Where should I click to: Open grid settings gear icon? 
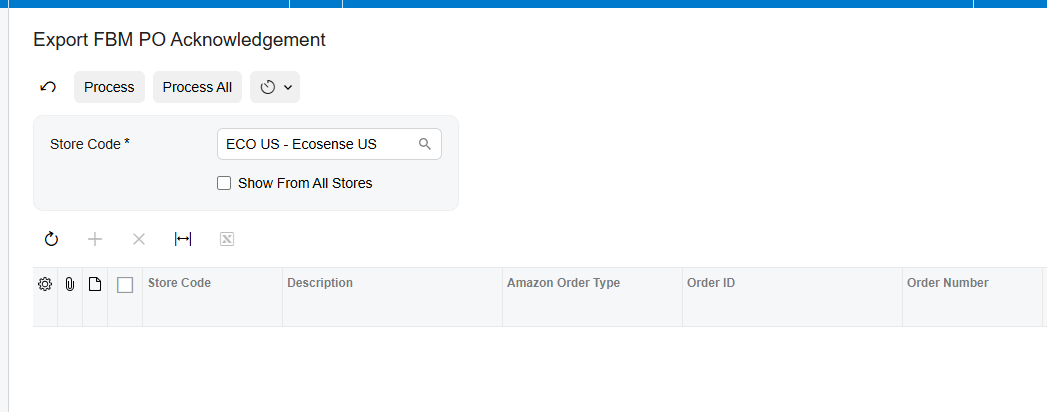(x=45, y=284)
